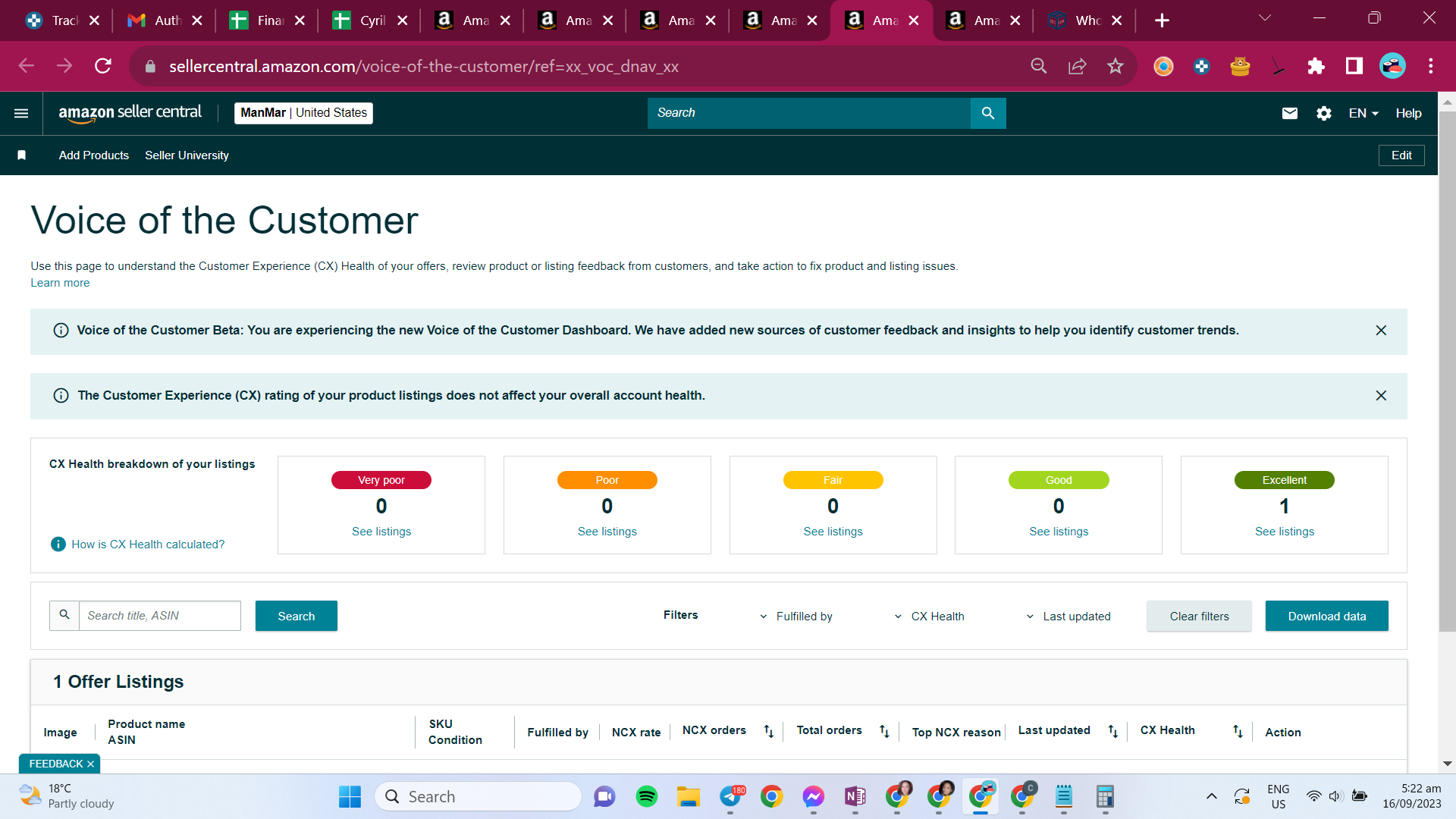Open Spotify from the taskbar

click(647, 796)
